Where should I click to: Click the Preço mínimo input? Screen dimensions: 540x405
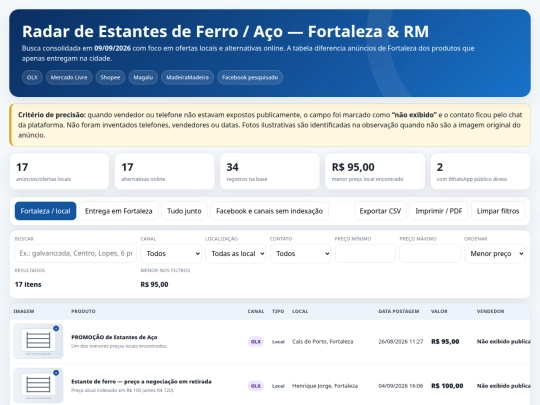tap(365, 253)
